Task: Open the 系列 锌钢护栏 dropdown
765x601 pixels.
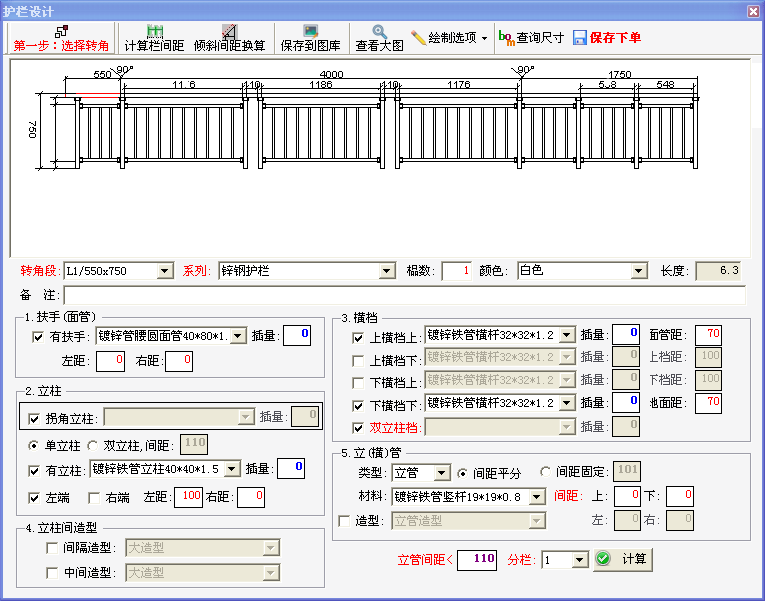Action: pyautogui.click(x=387, y=271)
